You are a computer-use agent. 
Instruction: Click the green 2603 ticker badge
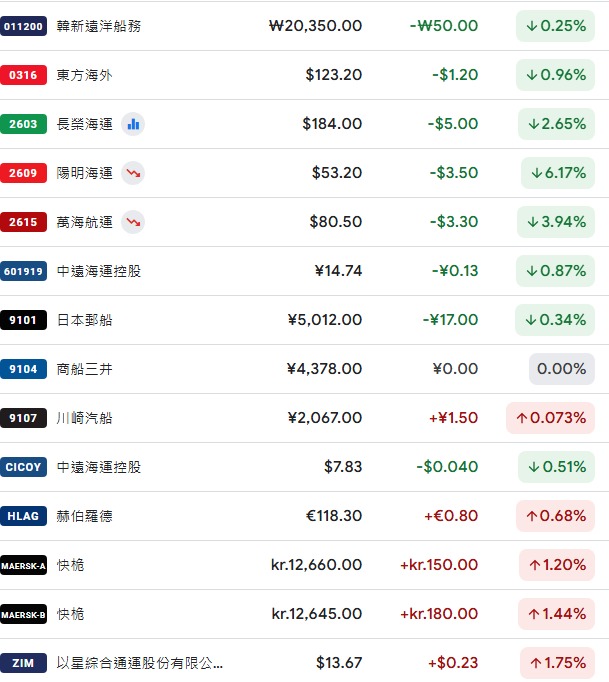(x=23, y=124)
